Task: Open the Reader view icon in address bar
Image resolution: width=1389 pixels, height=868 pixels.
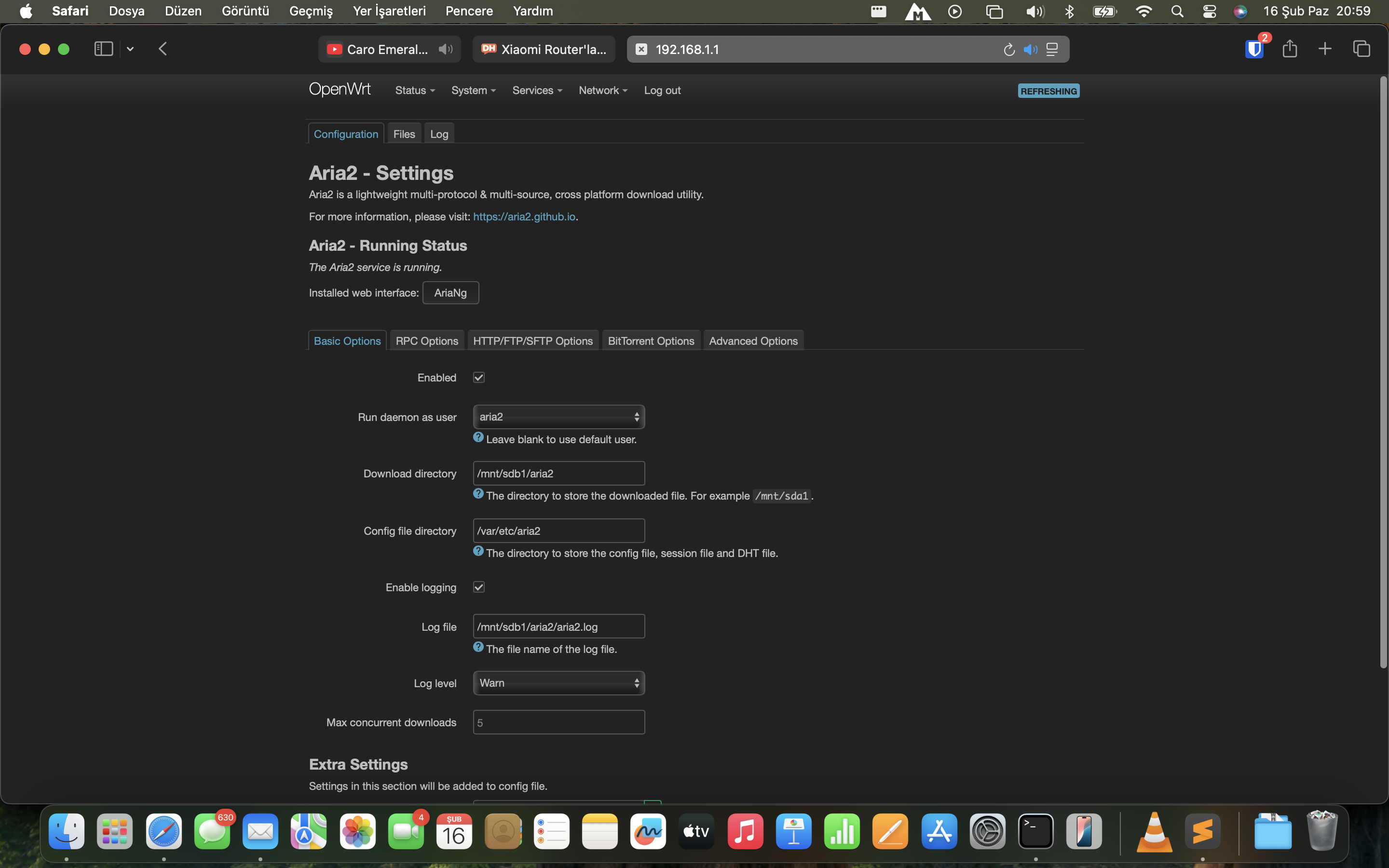Action: (x=1052, y=49)
